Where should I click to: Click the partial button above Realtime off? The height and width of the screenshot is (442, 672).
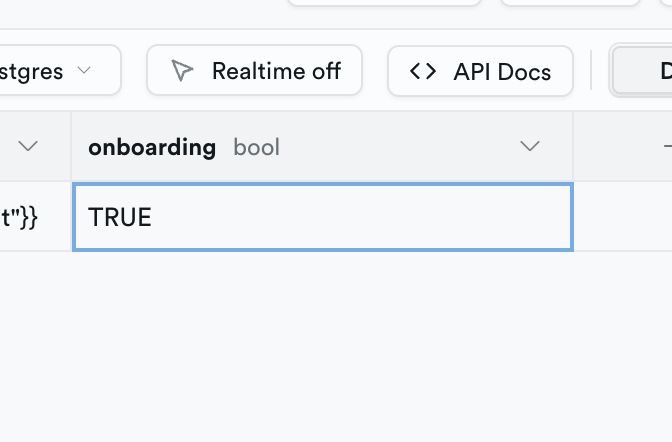385,3
